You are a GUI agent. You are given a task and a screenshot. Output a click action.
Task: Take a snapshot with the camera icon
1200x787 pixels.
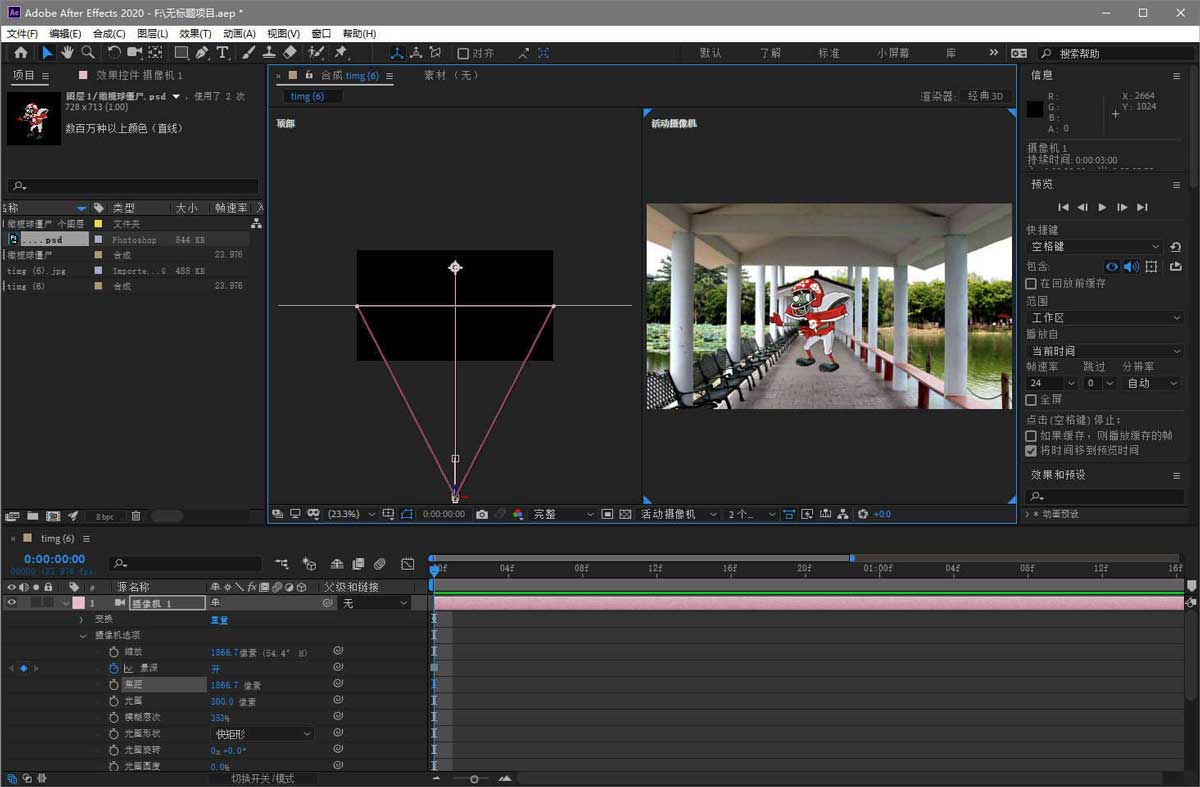click(482, 514)
